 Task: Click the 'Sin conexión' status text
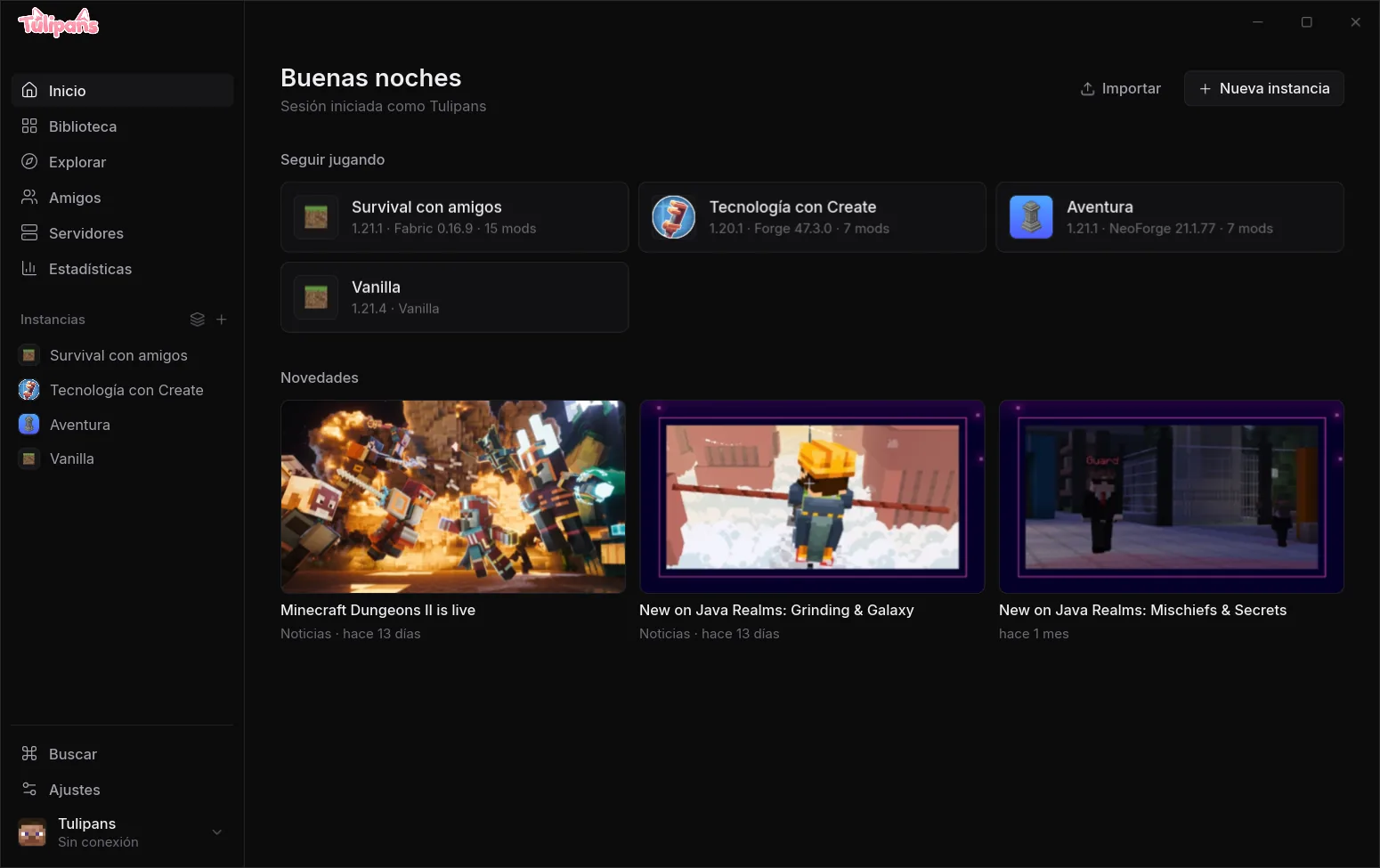98,842
